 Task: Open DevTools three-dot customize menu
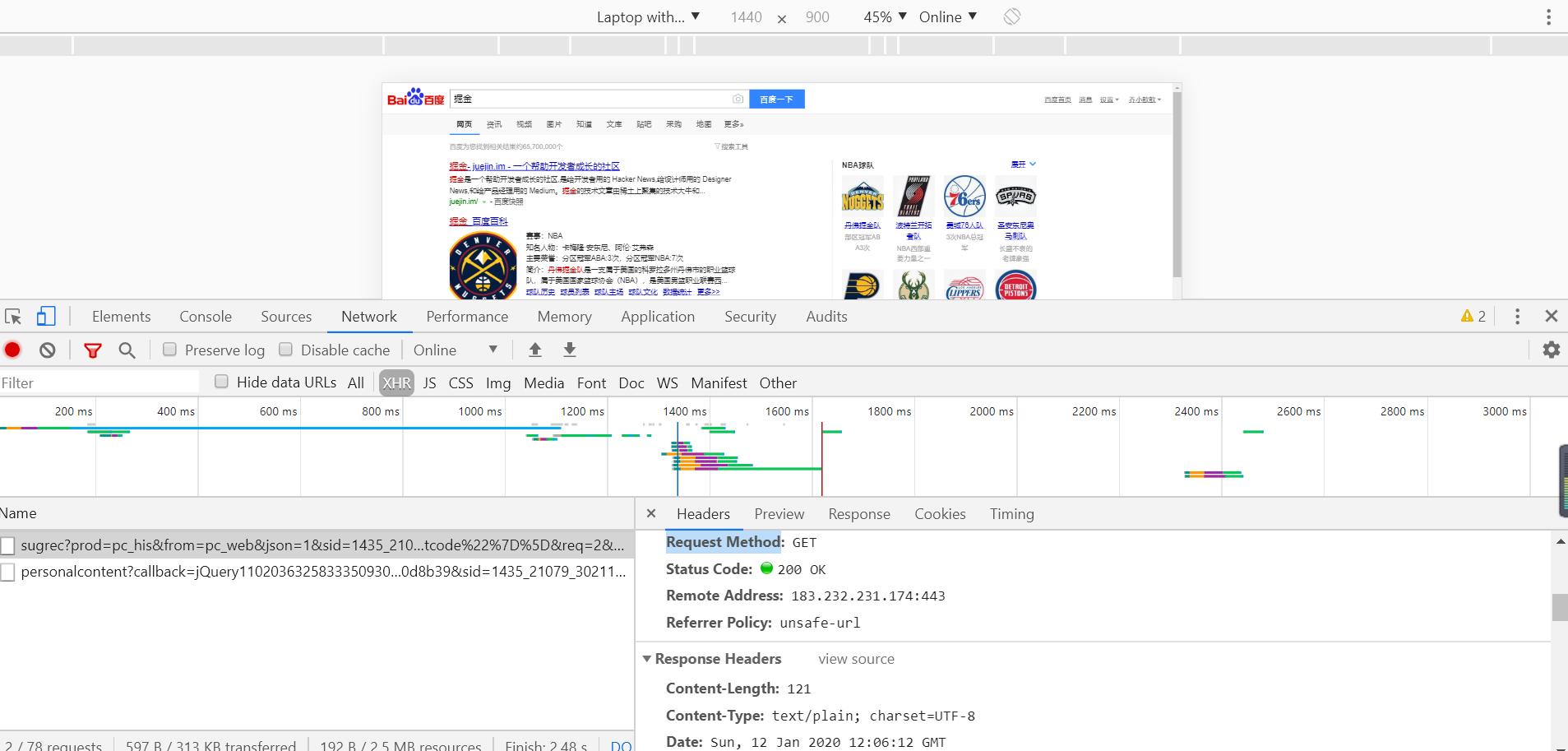[x=1517, y=316]
